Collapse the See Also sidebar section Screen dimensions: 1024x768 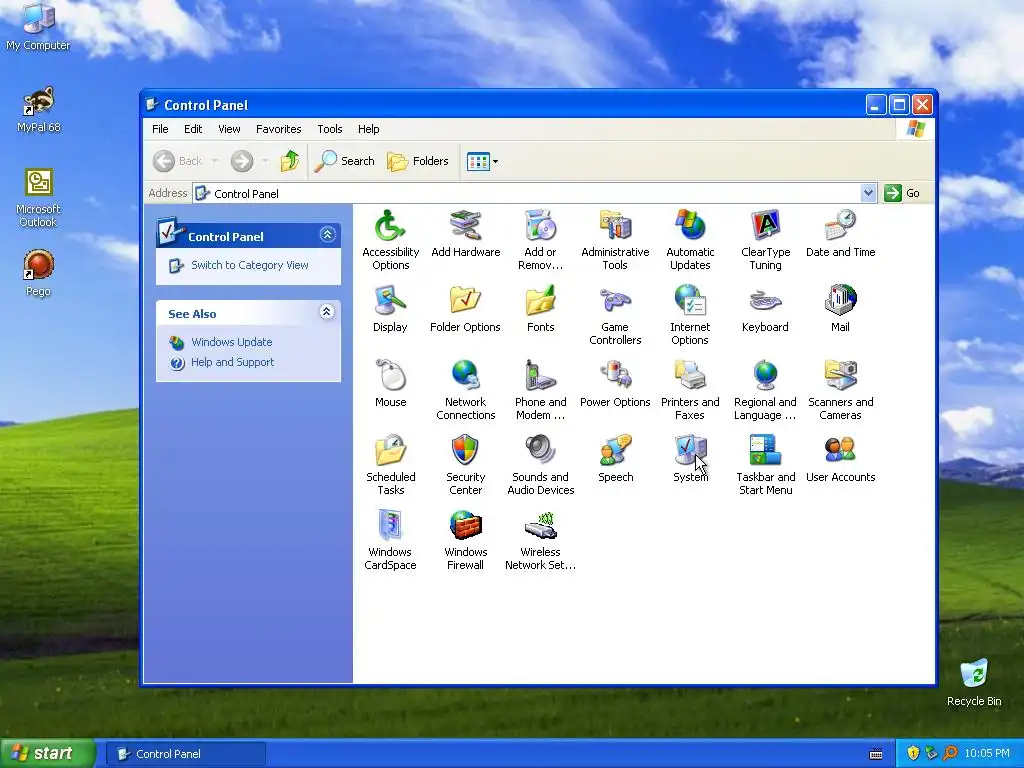click(327, 312)
